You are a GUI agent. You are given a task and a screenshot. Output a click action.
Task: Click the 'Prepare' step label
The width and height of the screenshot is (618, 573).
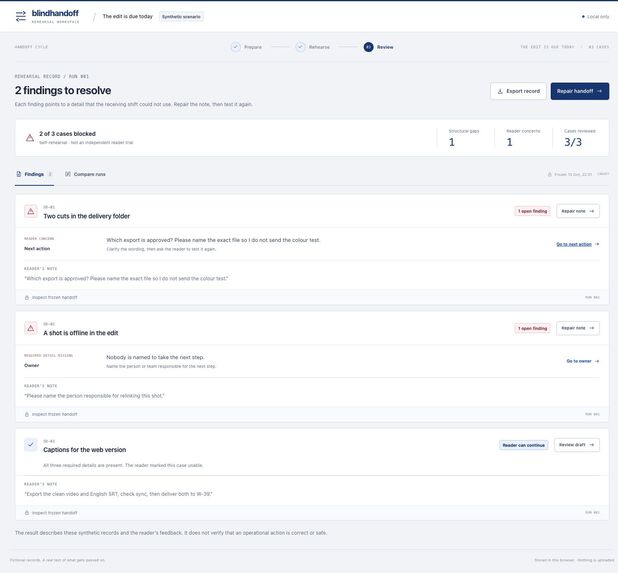(253, 47)
